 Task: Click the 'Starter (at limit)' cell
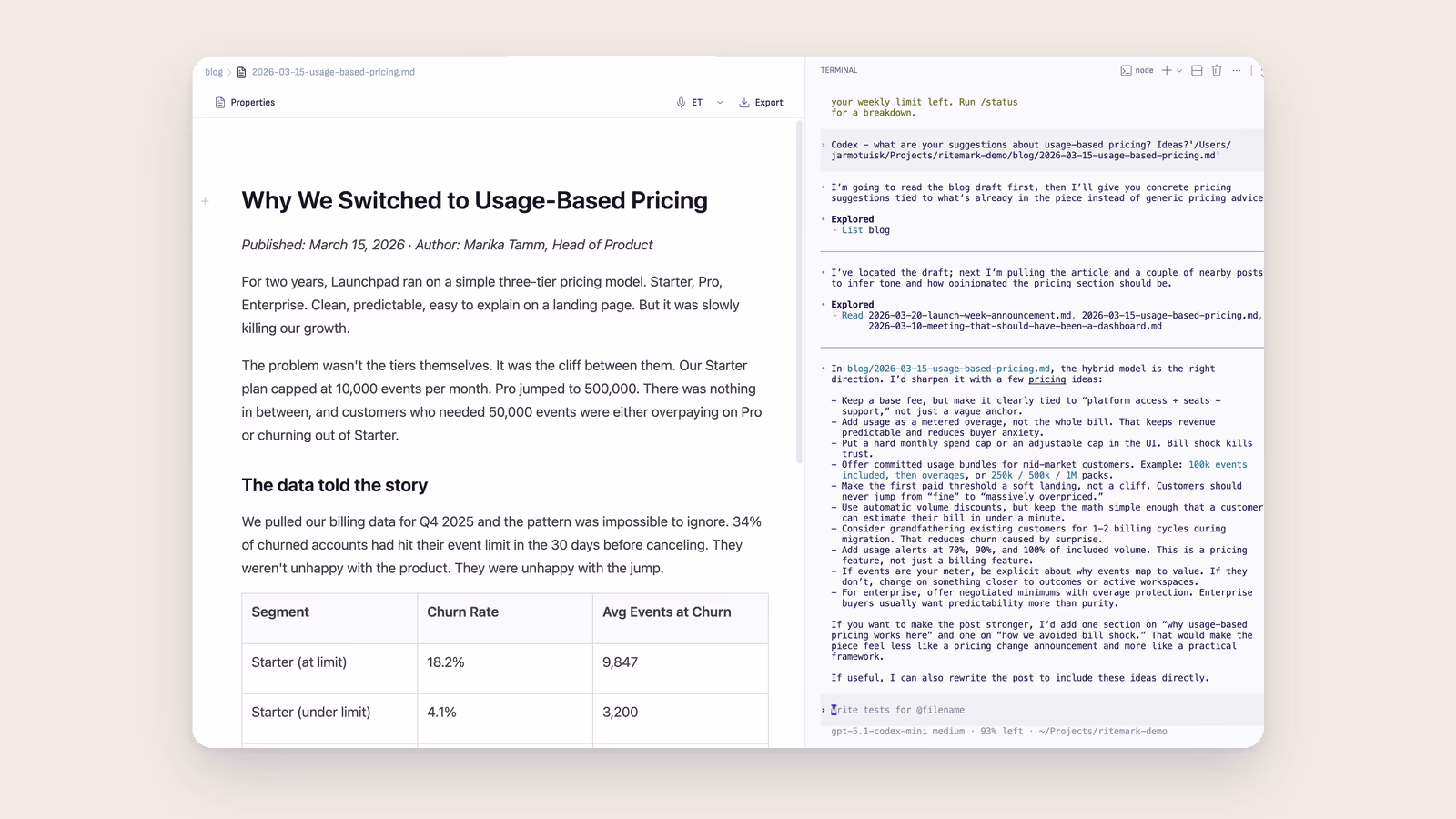click(x=329, y=669)
